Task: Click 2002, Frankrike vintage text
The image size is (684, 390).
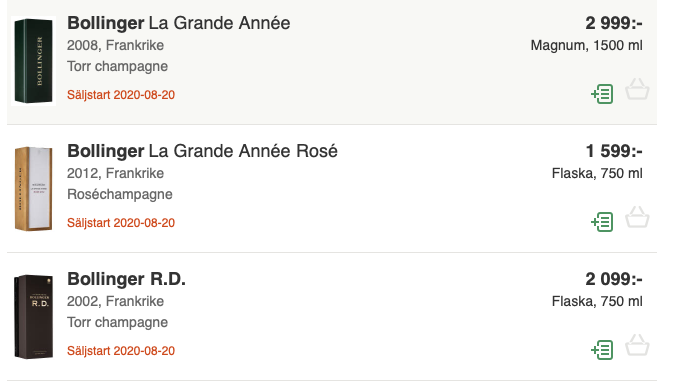Action: pos(115,301)
